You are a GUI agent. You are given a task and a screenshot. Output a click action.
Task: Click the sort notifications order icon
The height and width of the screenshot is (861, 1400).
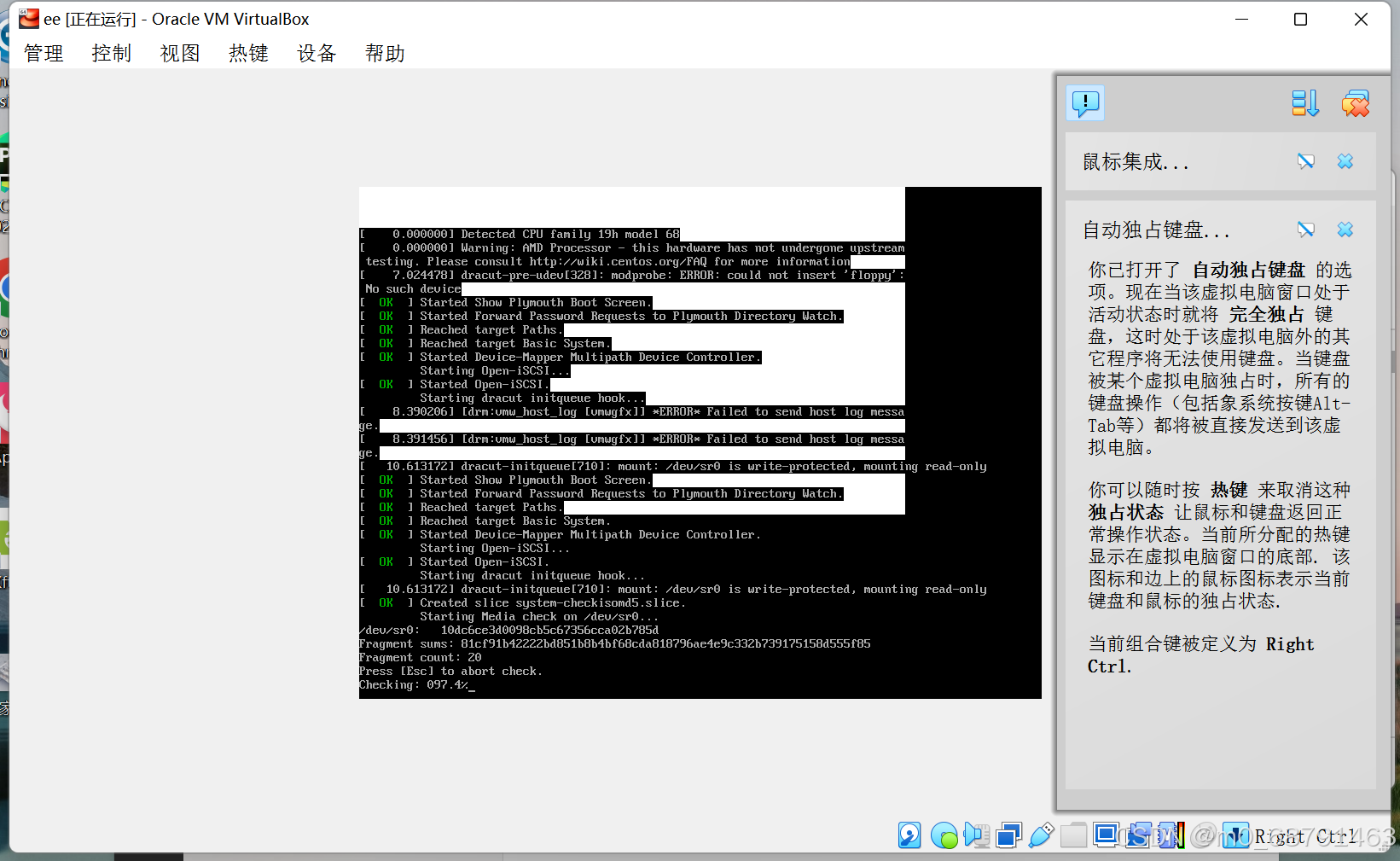click(x=1304, y=103)
